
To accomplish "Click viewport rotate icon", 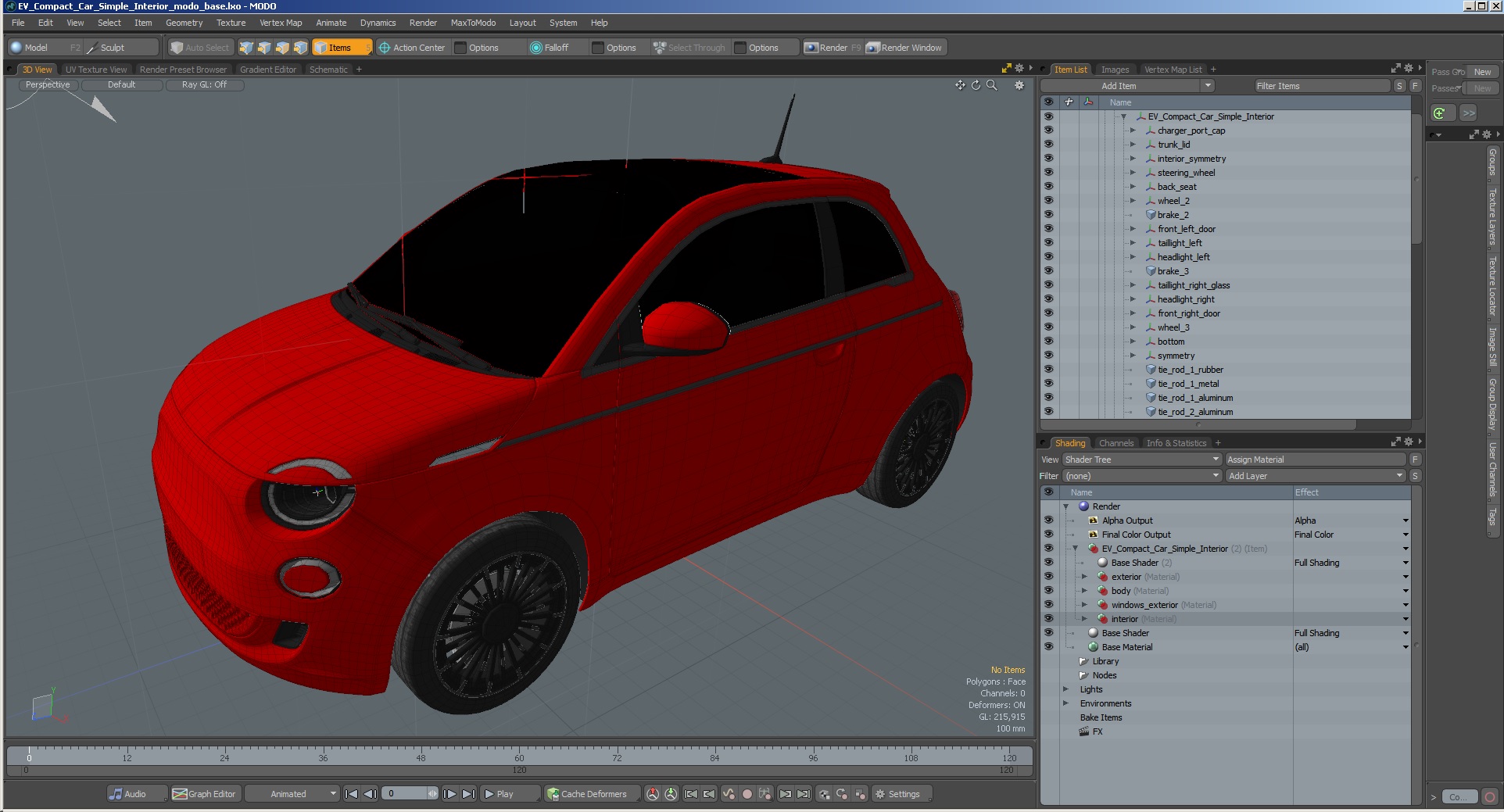I will 976,85.
